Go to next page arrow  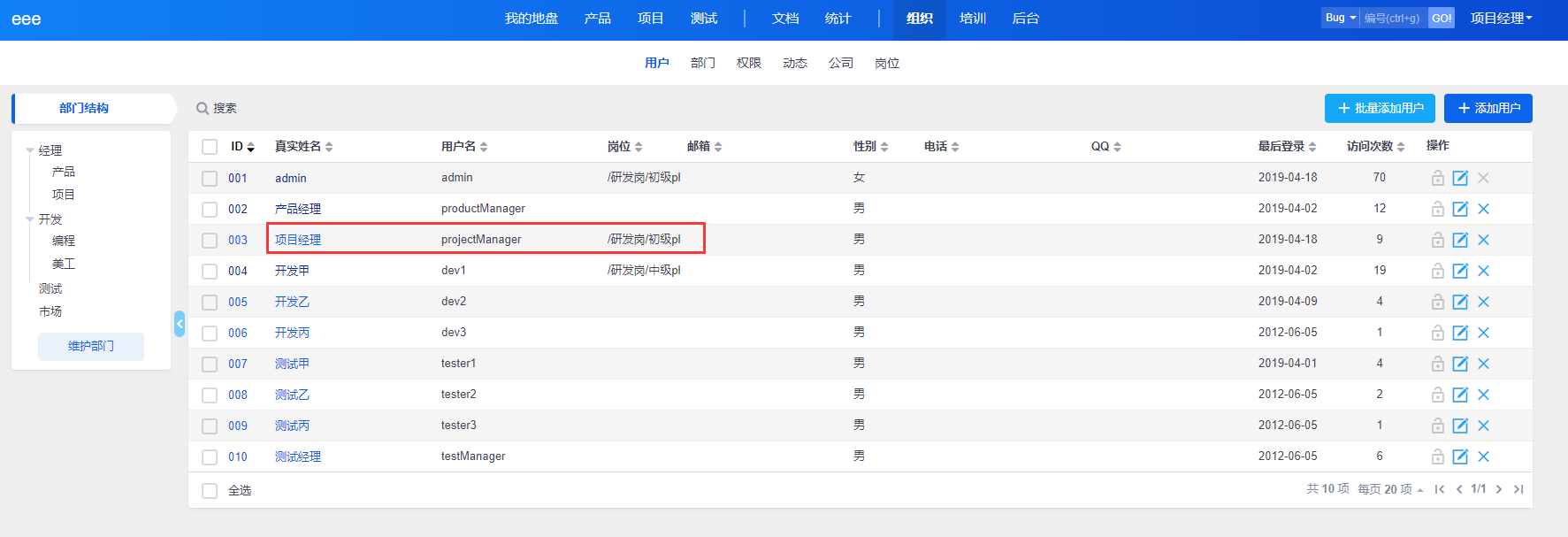tap(1499, 489)
